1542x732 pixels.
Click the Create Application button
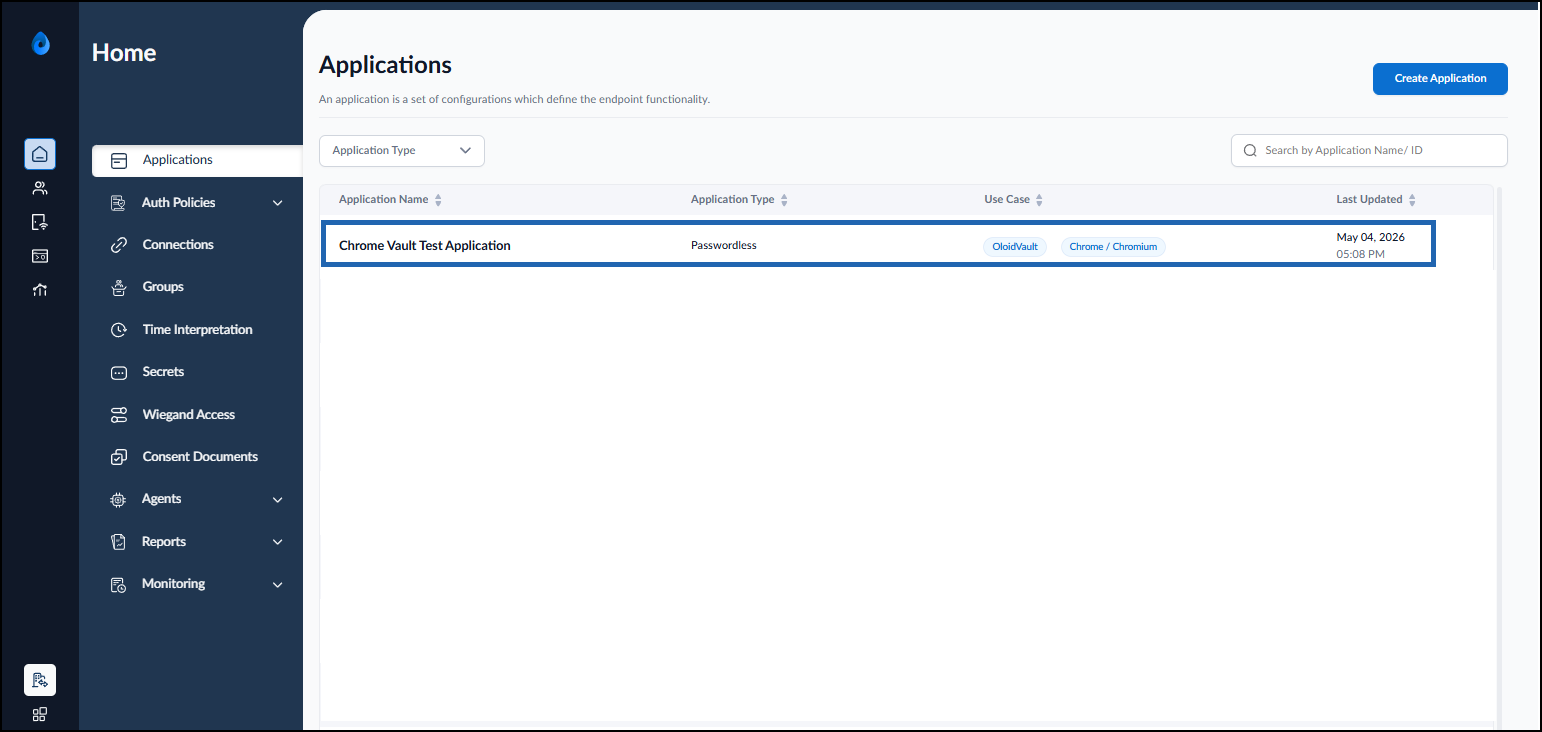pos(1440,78)
